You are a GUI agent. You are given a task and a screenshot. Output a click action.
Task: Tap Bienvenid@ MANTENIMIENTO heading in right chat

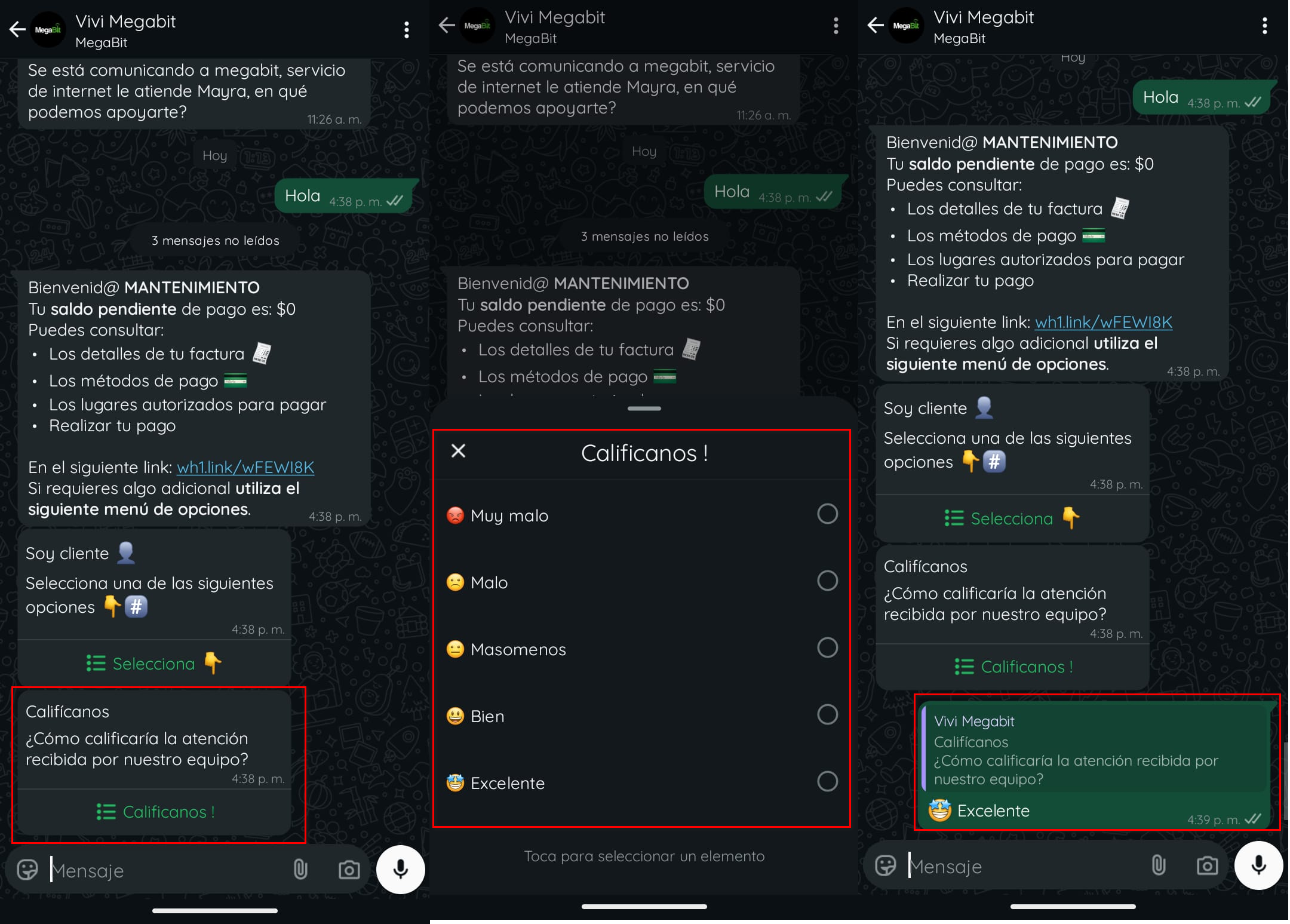click(1002, 142)
